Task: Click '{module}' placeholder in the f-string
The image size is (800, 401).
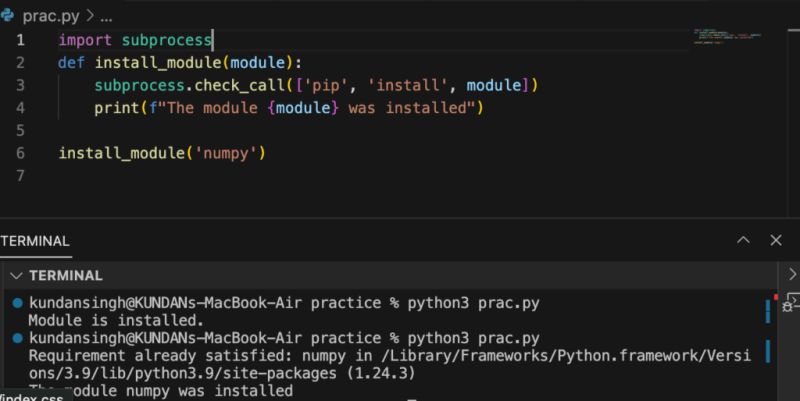Action: (303, 108)
